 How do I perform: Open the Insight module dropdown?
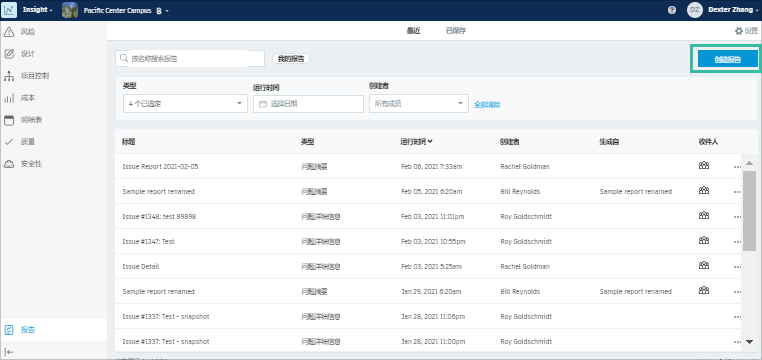click(37, 10)
